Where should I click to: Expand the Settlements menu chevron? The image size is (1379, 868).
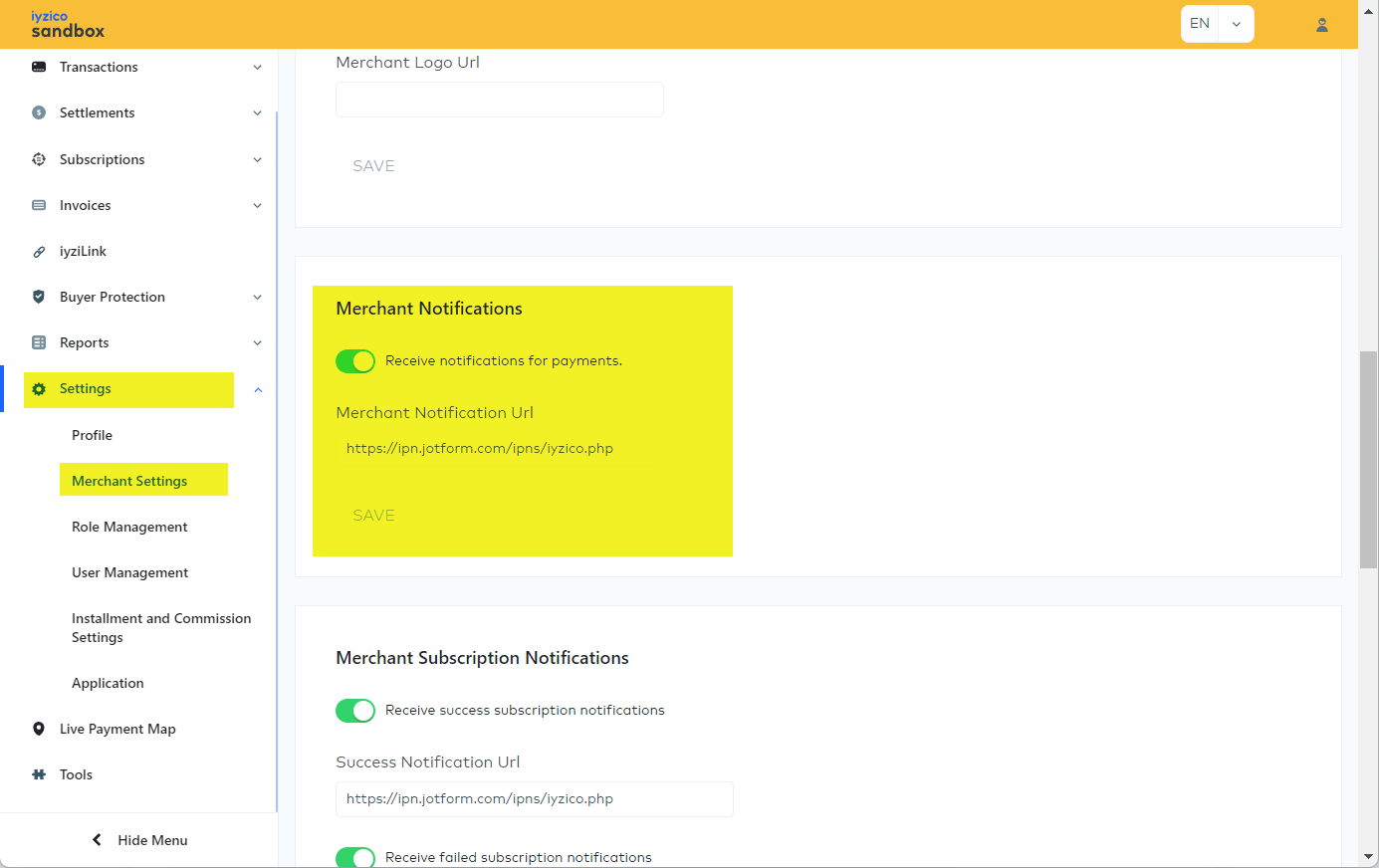[258, 113]
